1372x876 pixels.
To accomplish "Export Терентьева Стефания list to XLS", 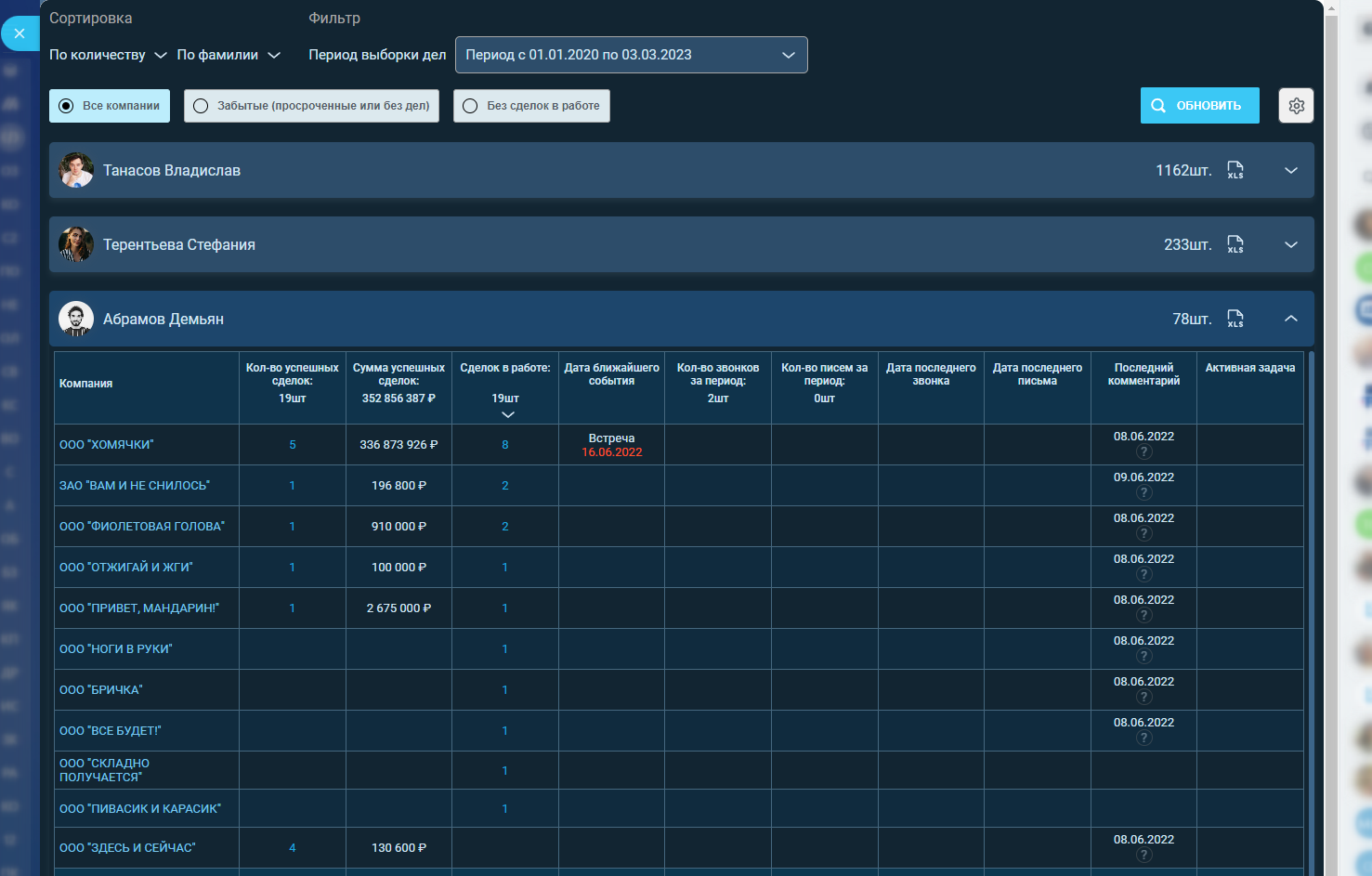I will [1235, 244].
